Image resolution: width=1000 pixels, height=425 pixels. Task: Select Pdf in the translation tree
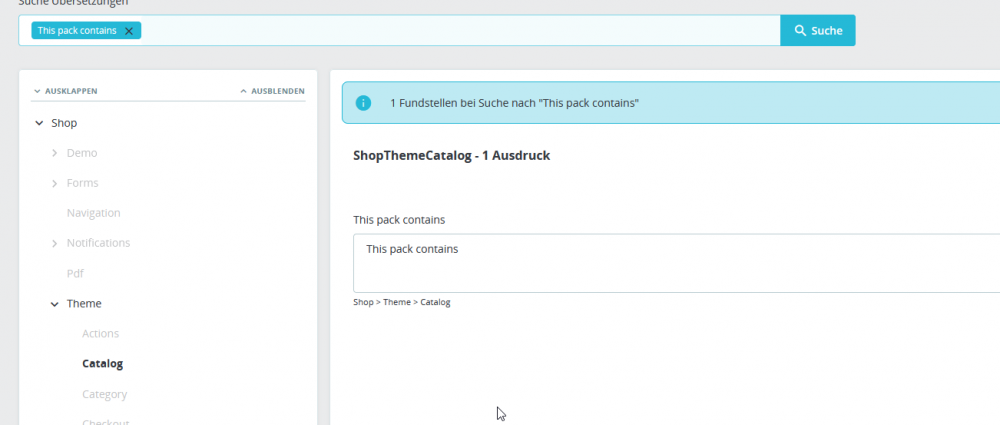75,273
